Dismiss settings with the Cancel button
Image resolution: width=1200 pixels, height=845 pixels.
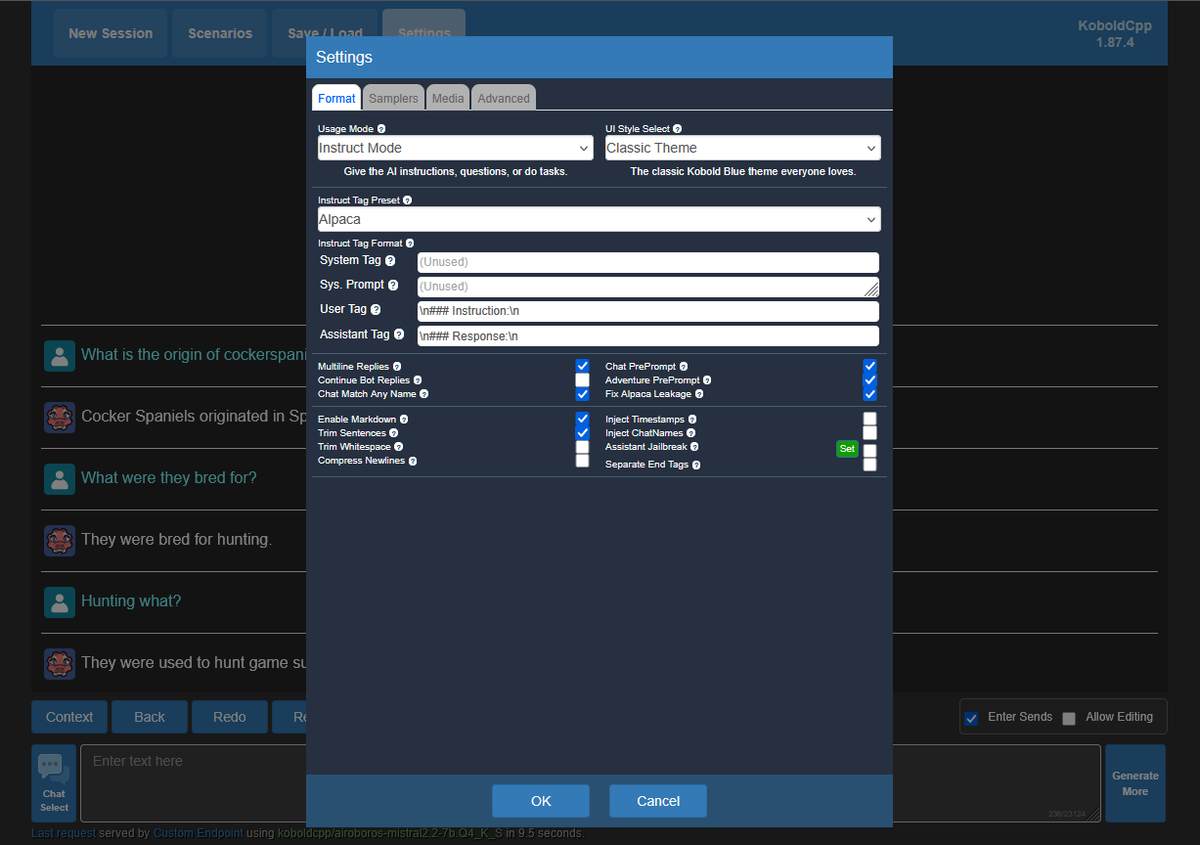coord(658,801)
